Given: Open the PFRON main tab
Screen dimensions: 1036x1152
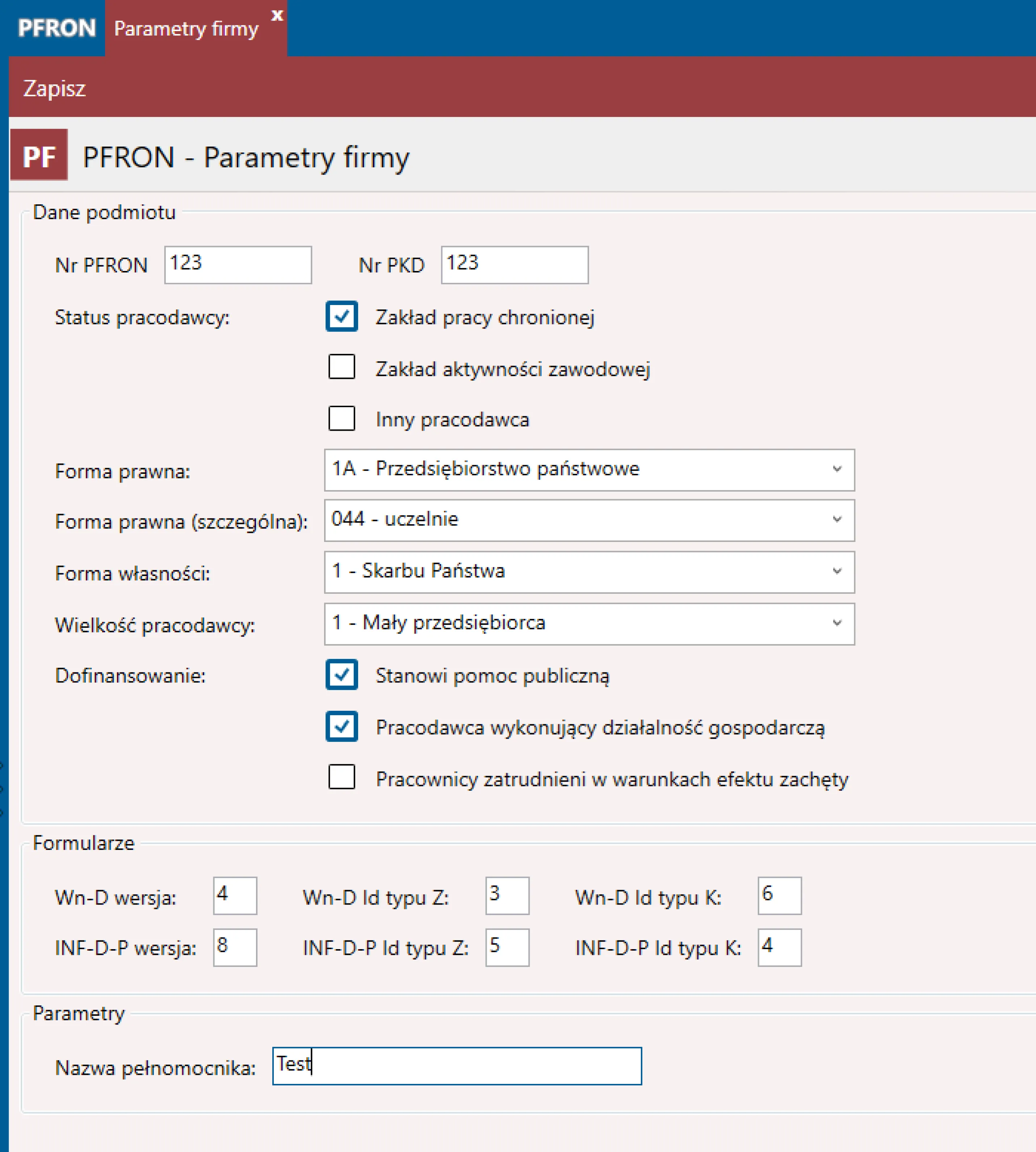Looking at the screenshot, I should pos(56,28).
